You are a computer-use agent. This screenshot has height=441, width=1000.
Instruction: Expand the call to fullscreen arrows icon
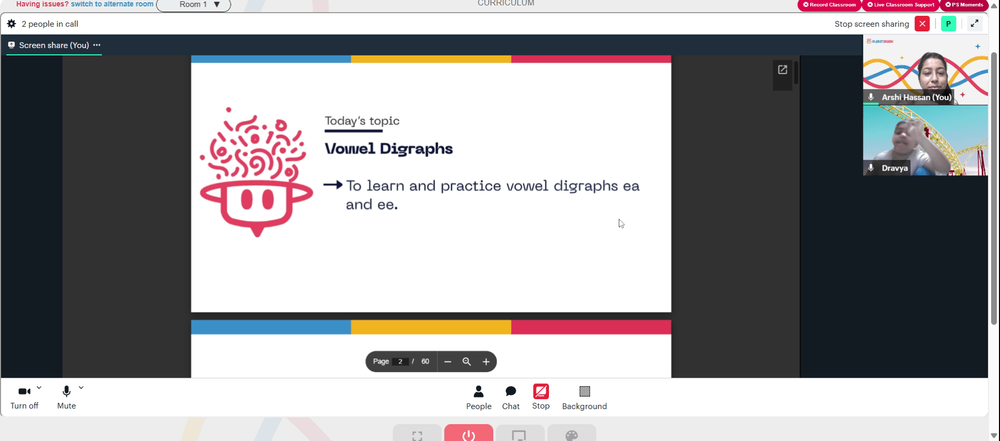[x=974, y=24]
